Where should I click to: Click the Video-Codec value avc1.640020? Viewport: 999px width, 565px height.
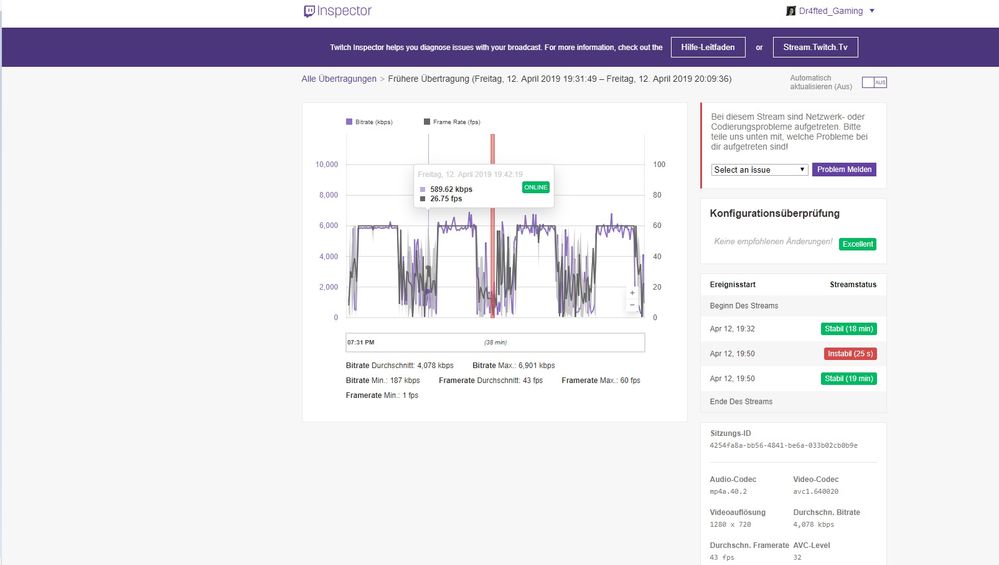click(816, 492)
